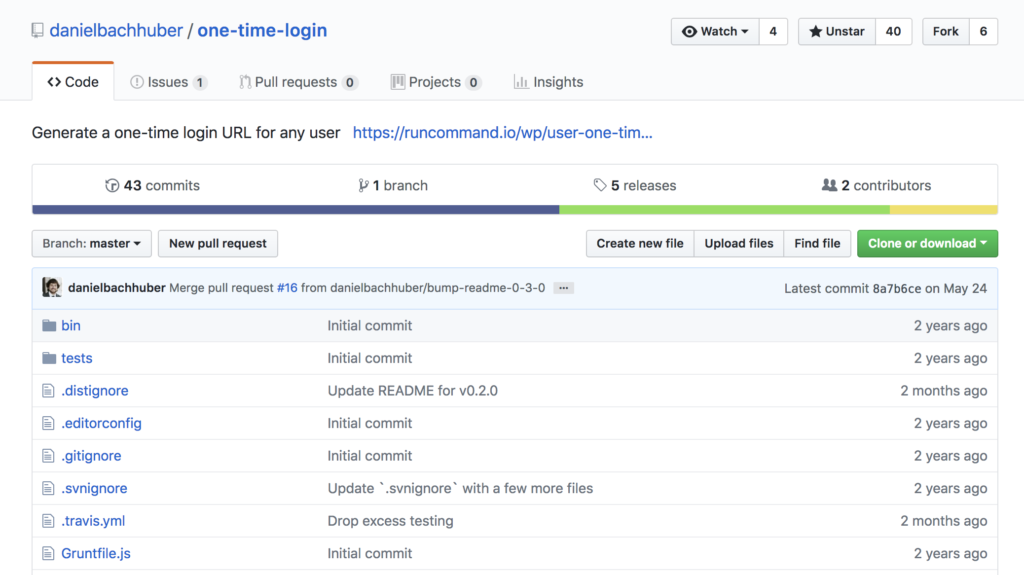Open the Clone or download dropdown
The image size is (1024, 575).
point(927,243)
